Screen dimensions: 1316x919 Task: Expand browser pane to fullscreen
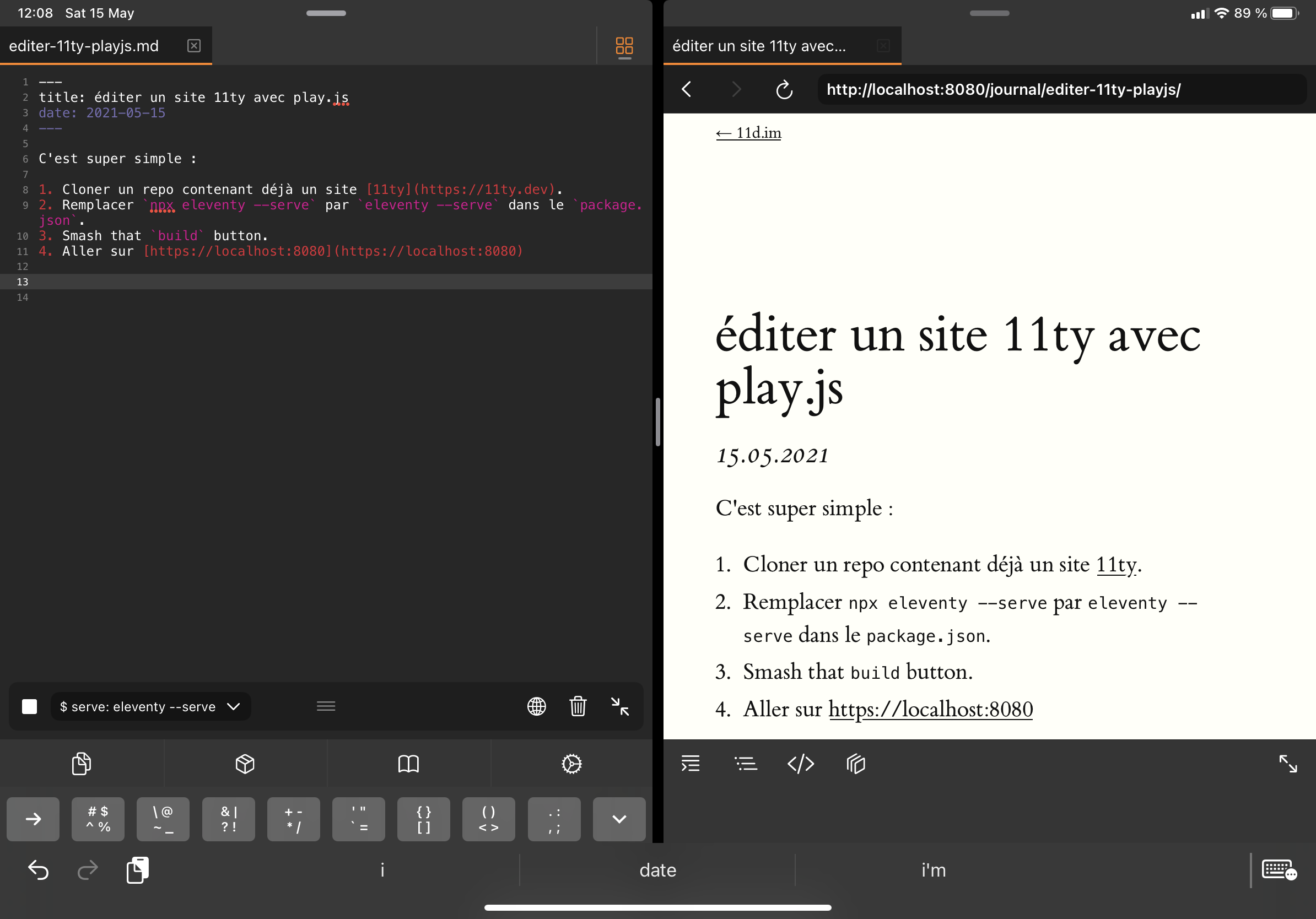pyautogui.click(x=1288, y=764)
